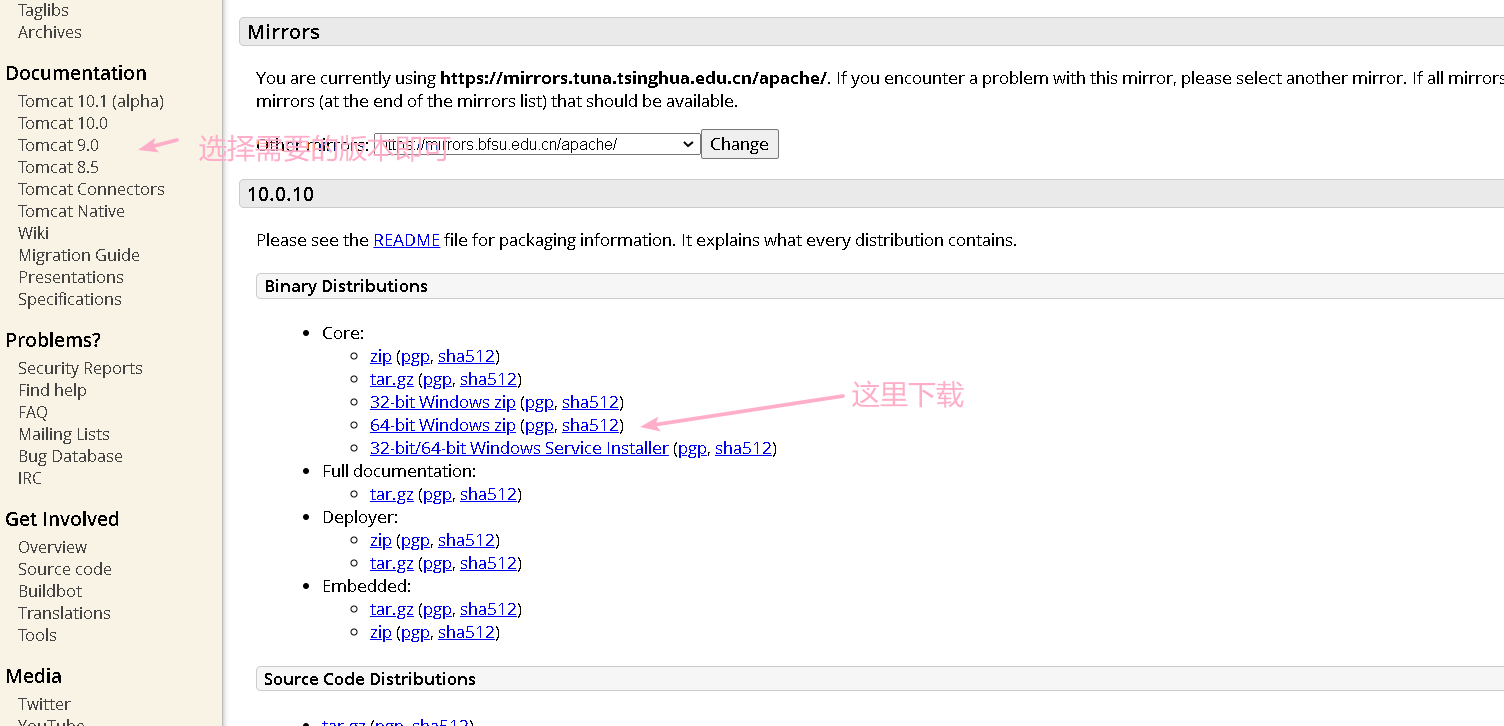Open Specifications in the sidebar
Screen dimensions: 1504x726
coord(70,299)
